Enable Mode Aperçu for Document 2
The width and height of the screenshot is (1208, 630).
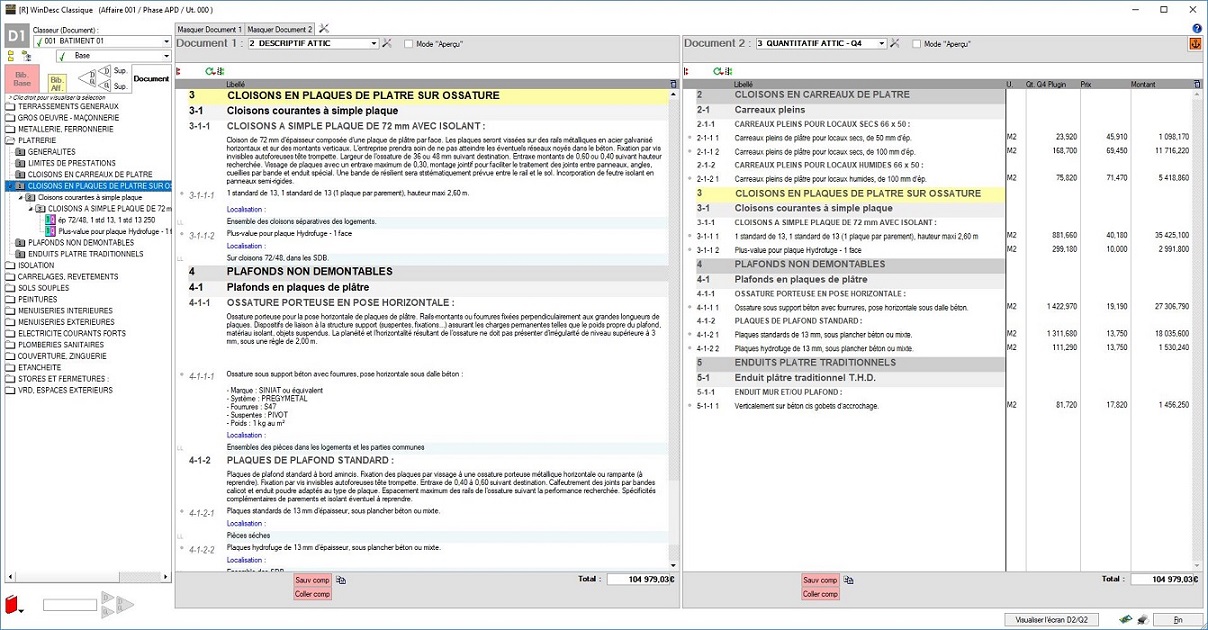(x=917, y=44)
